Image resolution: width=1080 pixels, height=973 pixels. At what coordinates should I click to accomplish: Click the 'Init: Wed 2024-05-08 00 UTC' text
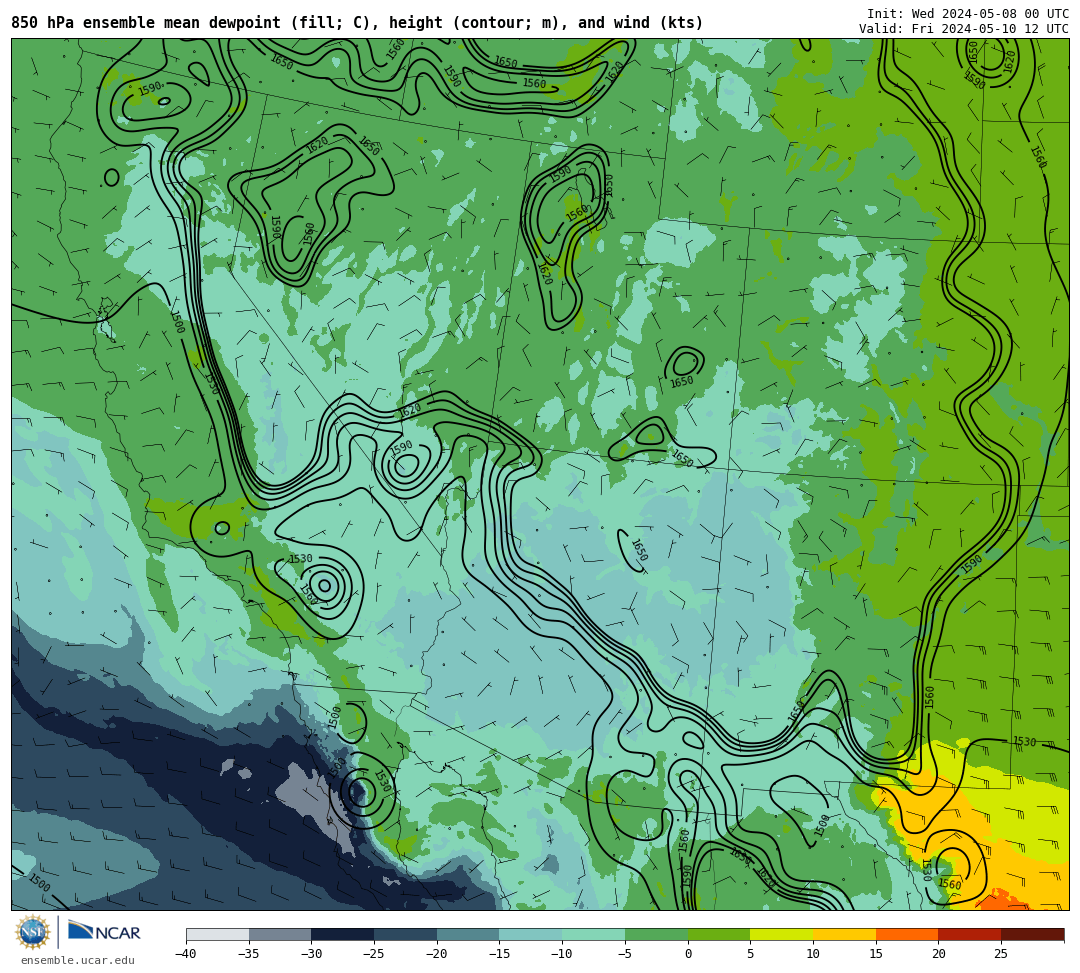pos(968,14)
